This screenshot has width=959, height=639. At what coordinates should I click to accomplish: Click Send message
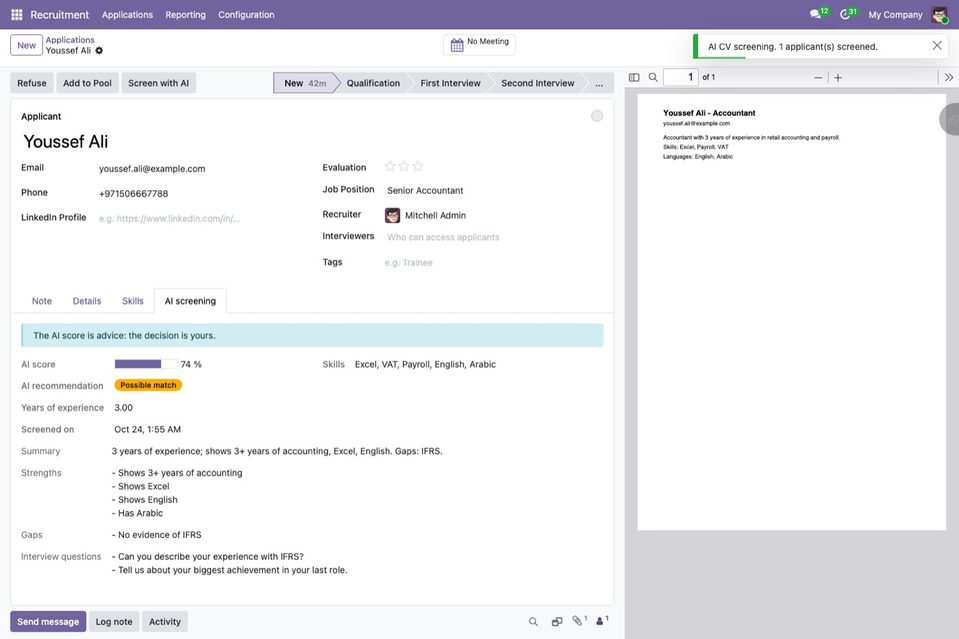pyautogui.click(x=48, y=622)
